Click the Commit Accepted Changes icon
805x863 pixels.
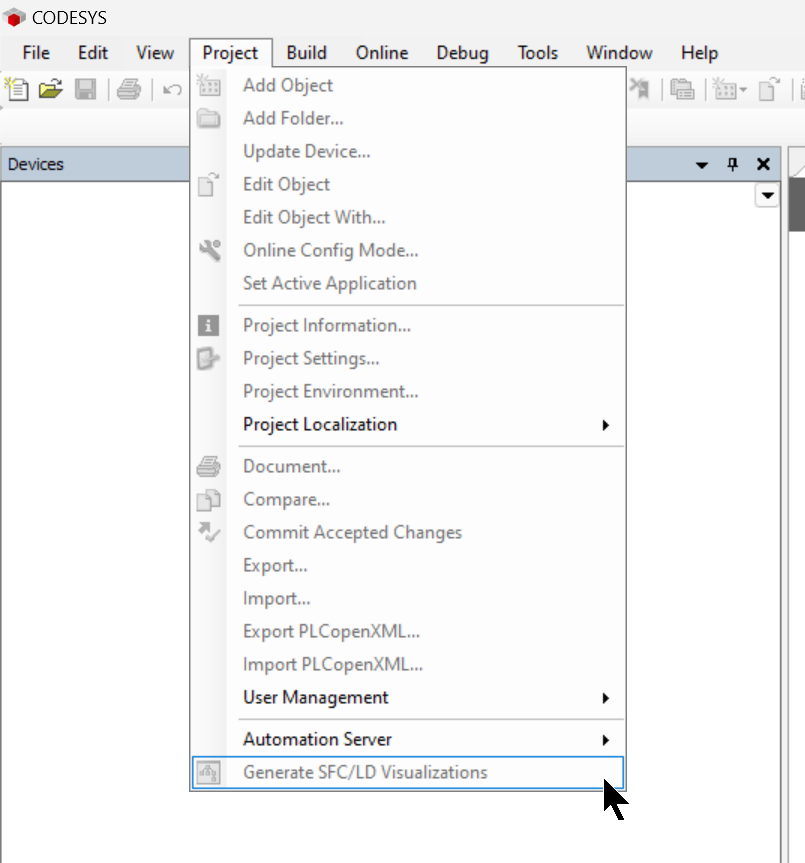pyautogui.click(x=209, y=532)
